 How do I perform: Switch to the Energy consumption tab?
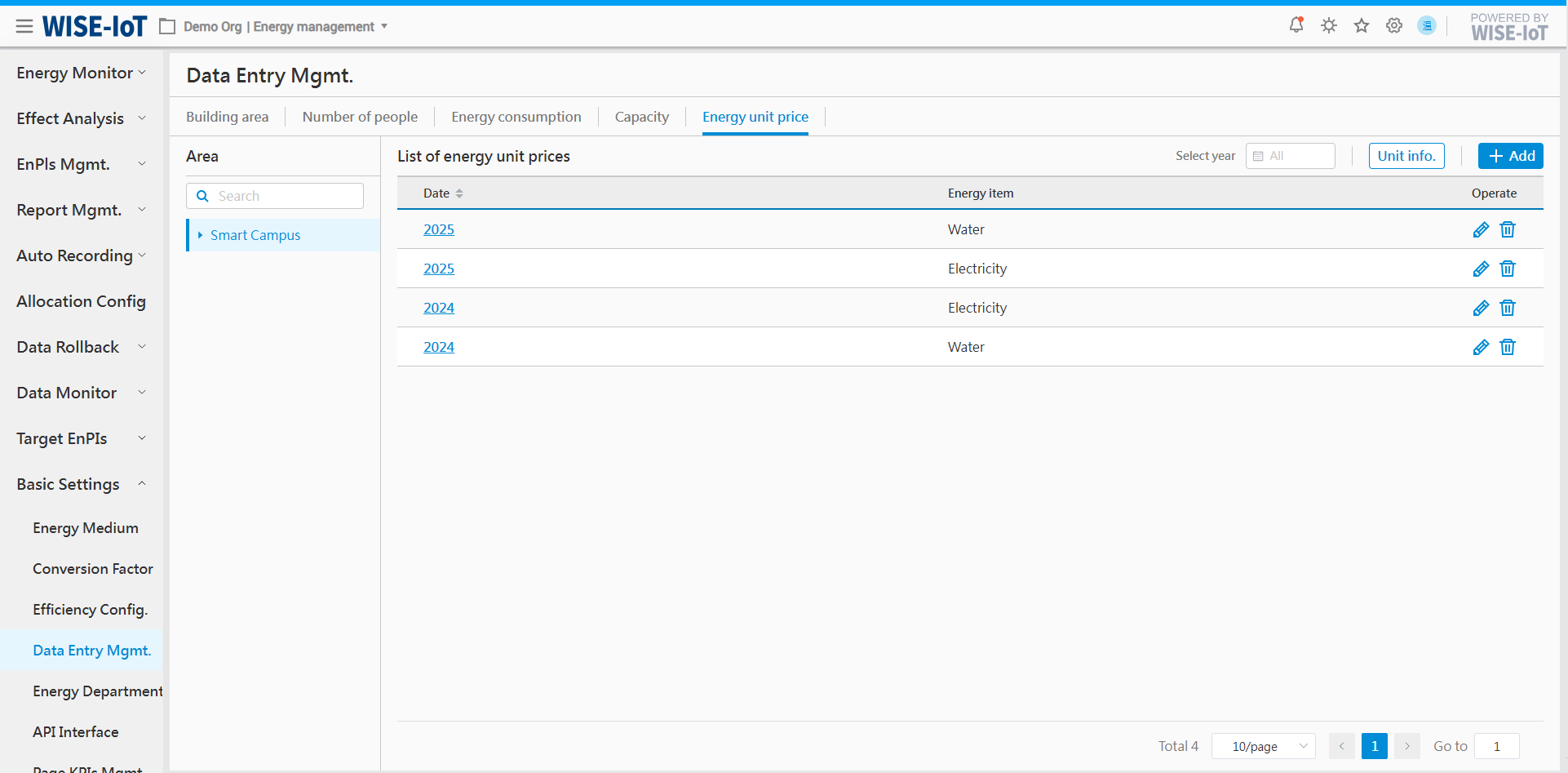[x=516, y=117]
